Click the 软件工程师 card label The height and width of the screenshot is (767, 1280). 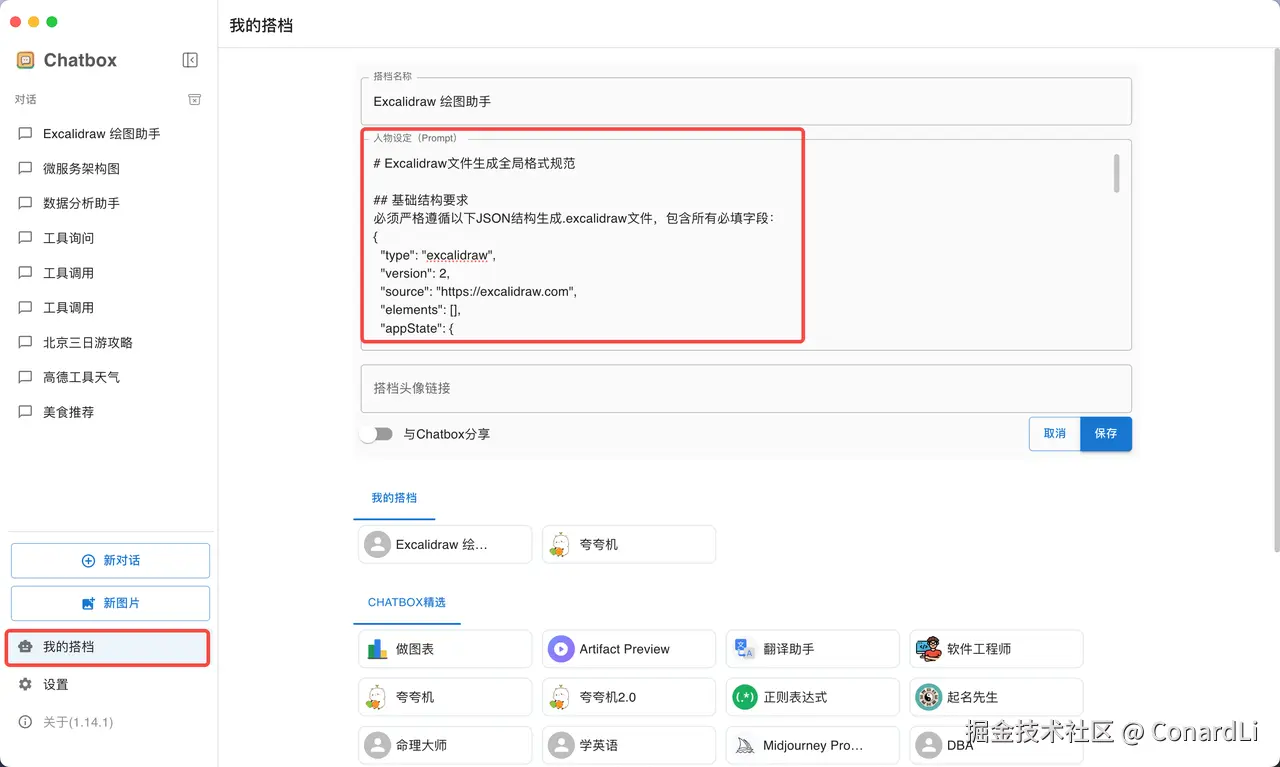(x=979, y=649)
